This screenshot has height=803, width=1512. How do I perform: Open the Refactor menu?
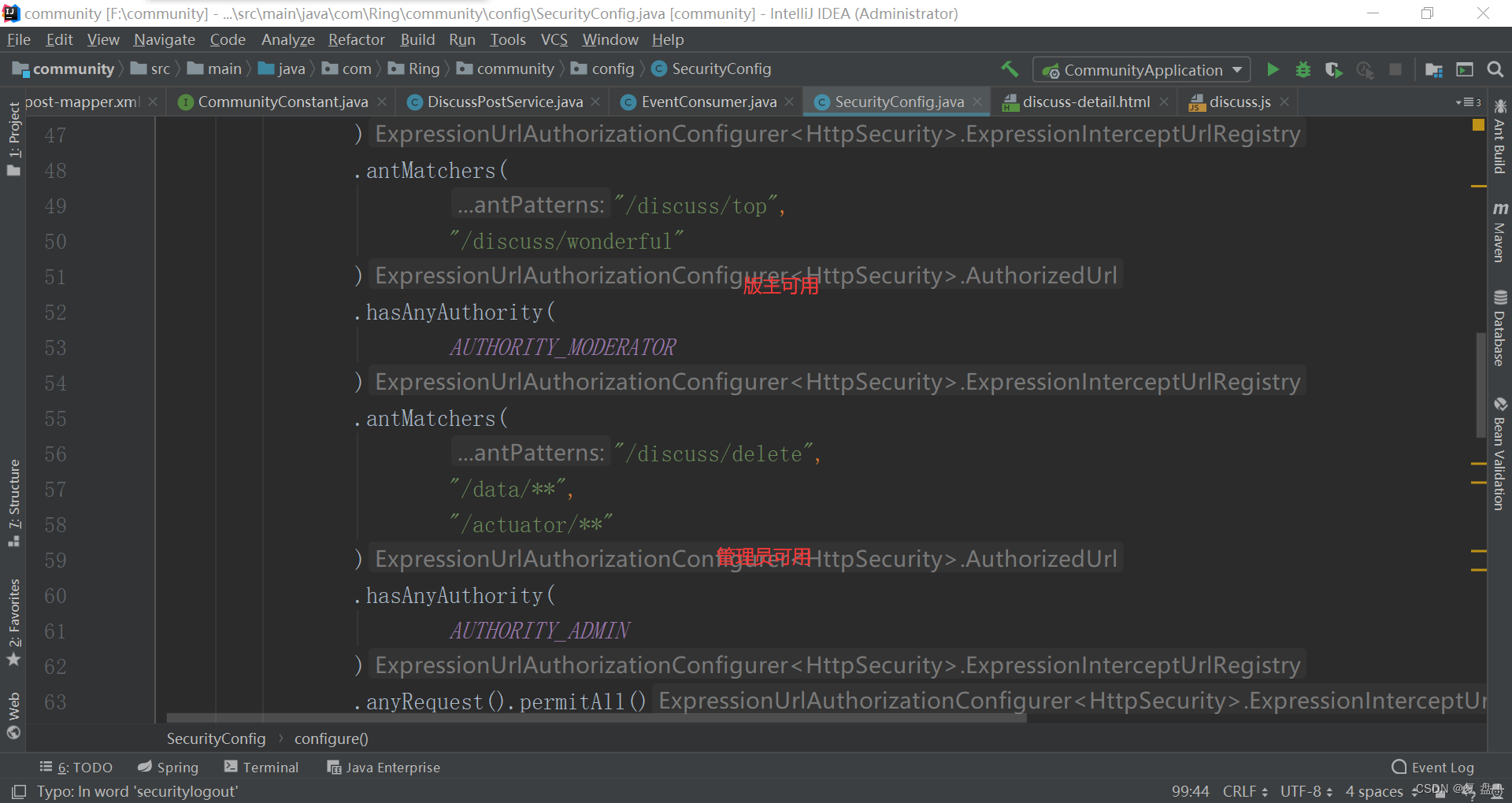click(357, 39)
